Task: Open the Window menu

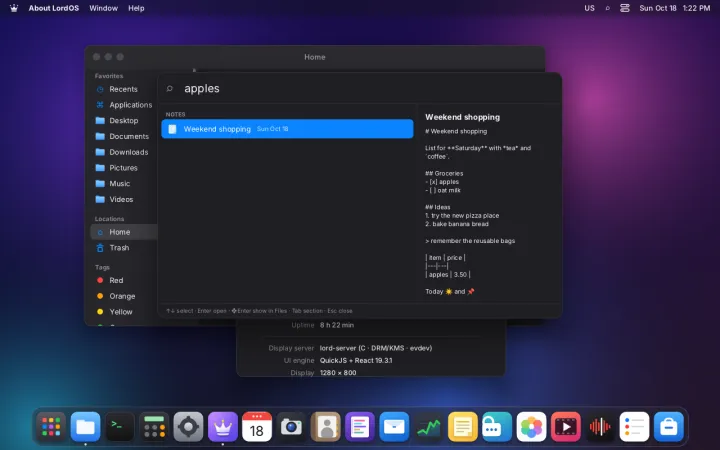Action: point(103,8)
